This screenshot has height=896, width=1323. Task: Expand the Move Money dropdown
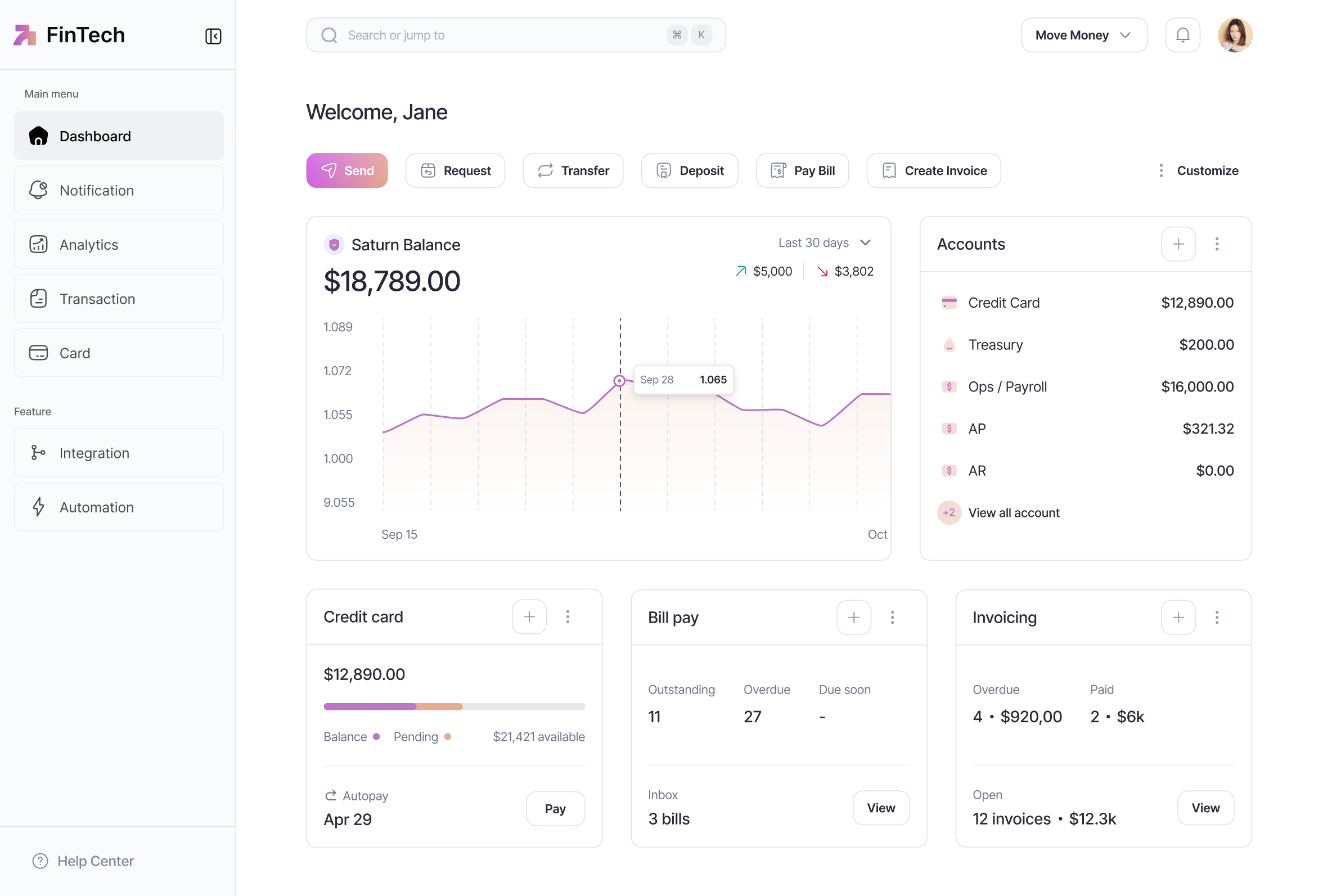(x=1083, y=35)
